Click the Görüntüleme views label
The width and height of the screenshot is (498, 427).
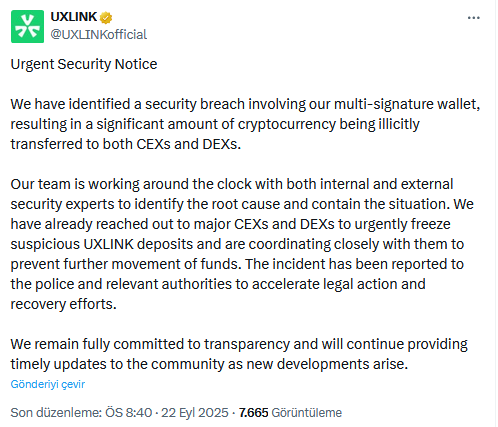[307, 413]
